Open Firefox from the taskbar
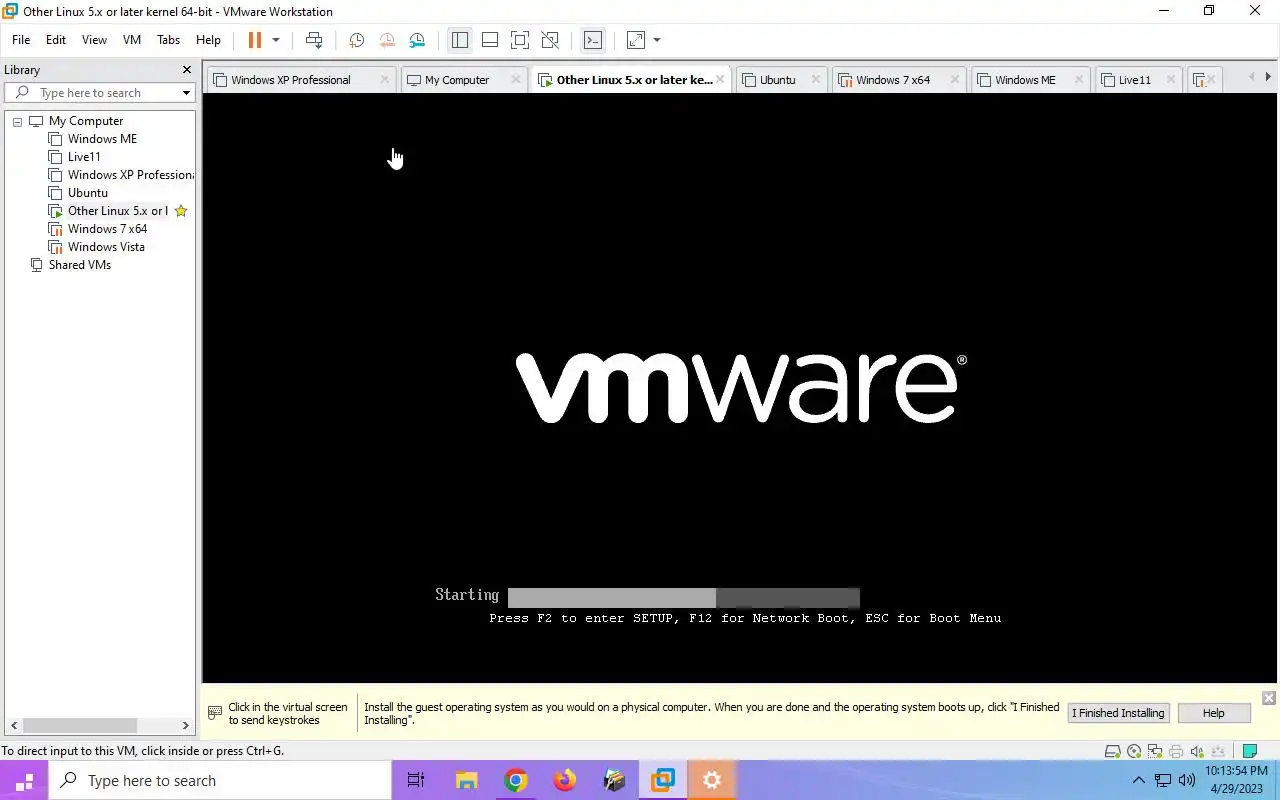 click(565, 781)
